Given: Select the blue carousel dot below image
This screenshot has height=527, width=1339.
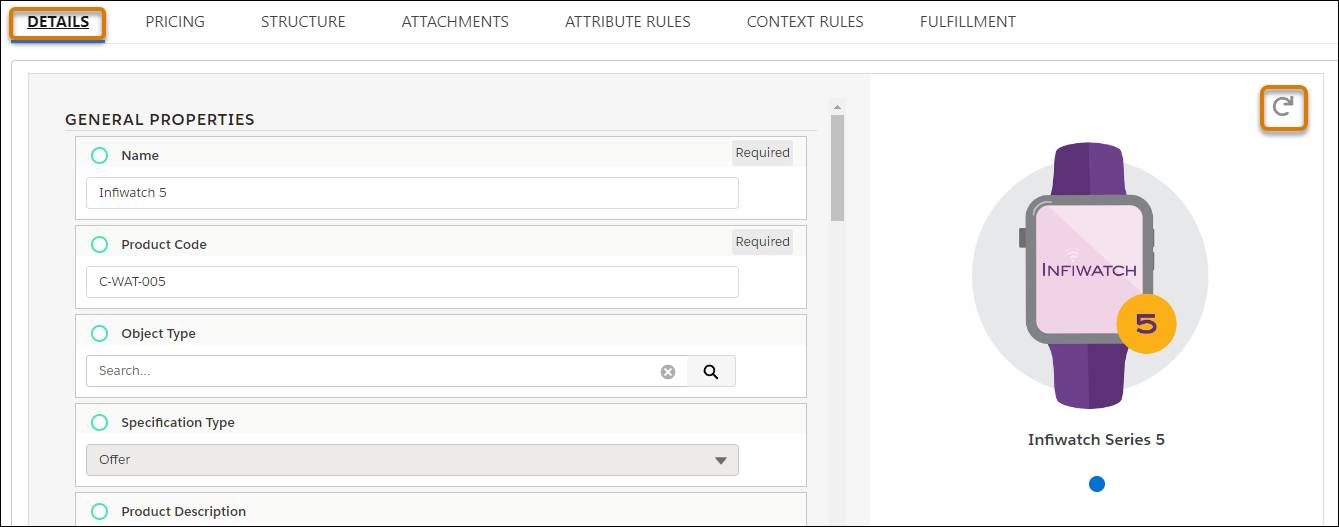Looking at the screenshot, I should [1097, 484].
